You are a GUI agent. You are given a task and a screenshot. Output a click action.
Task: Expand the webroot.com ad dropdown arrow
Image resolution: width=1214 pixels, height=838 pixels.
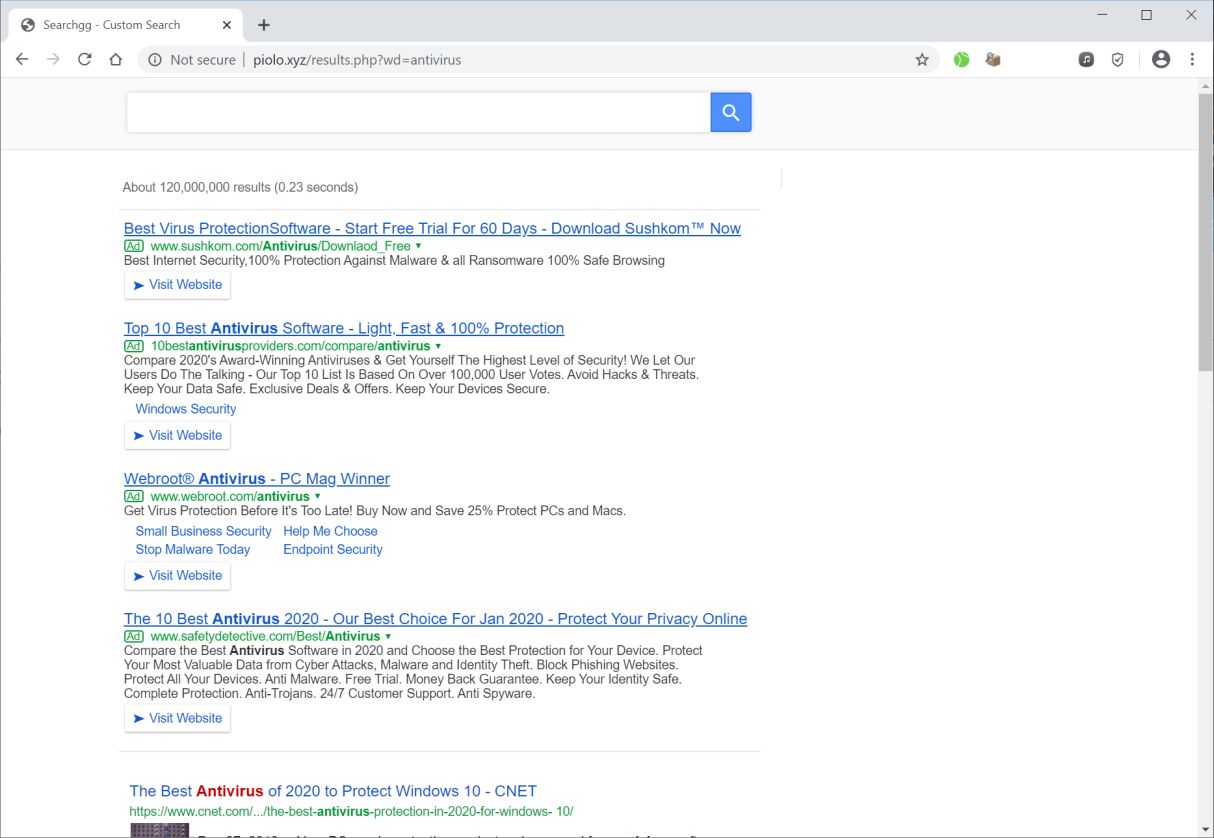(318, 496)
